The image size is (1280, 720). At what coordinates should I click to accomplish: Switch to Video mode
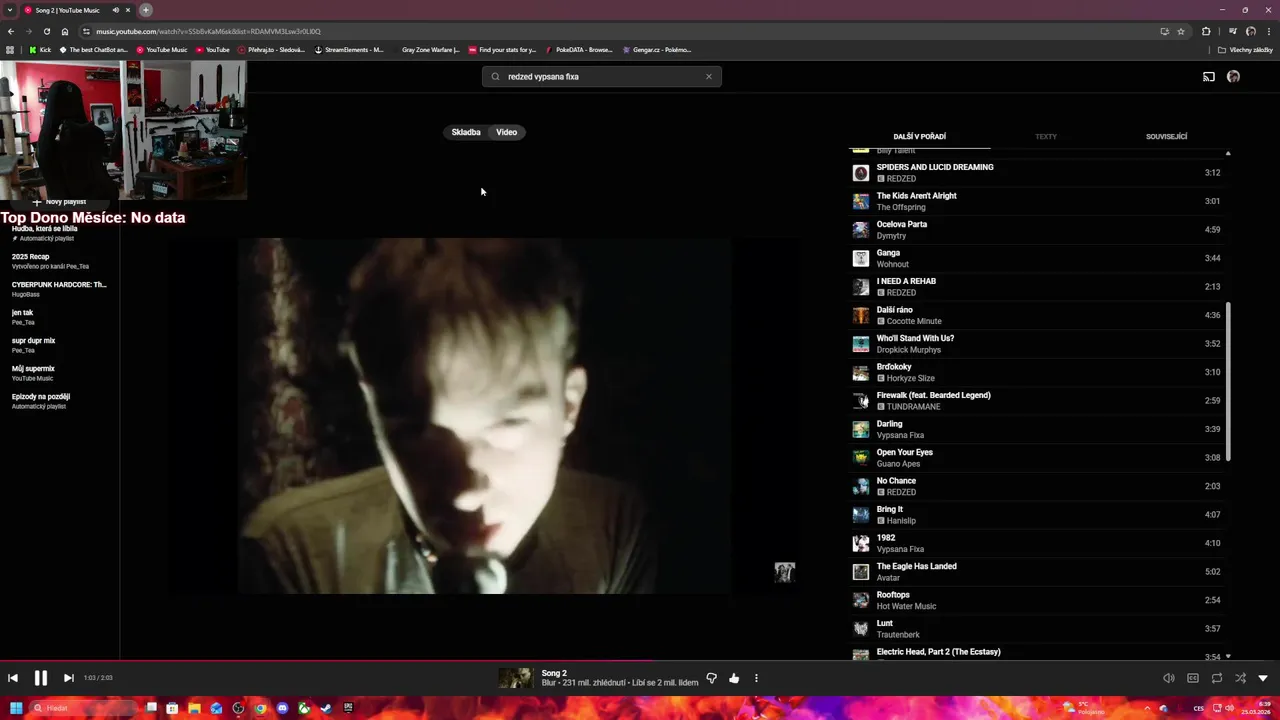pyautogui.click(x=507, y=132)
